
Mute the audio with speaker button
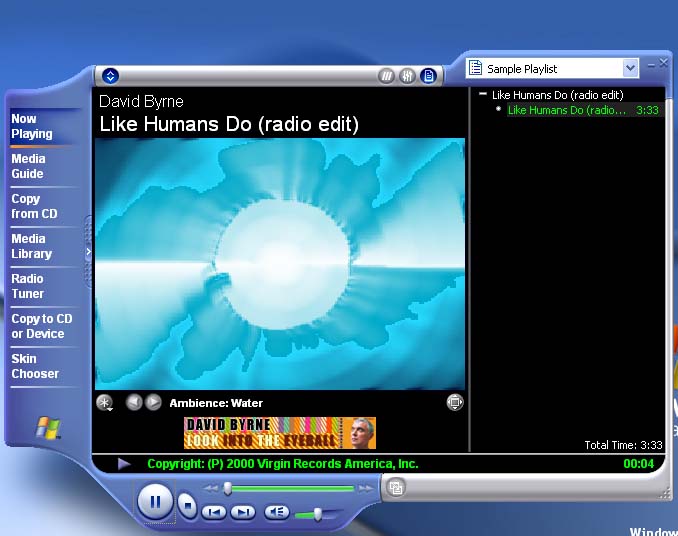[x=277, y=512]
